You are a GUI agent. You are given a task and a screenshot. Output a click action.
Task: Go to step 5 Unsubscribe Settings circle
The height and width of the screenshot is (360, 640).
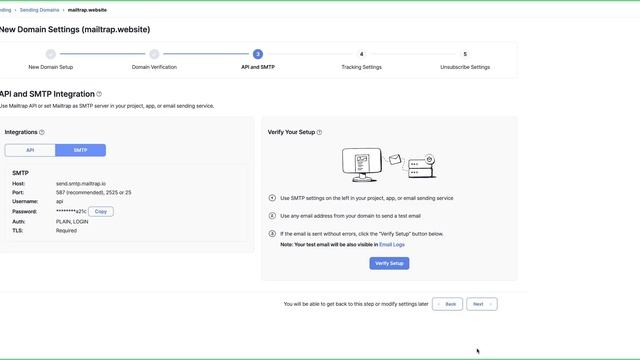click(x=465, y=54)
